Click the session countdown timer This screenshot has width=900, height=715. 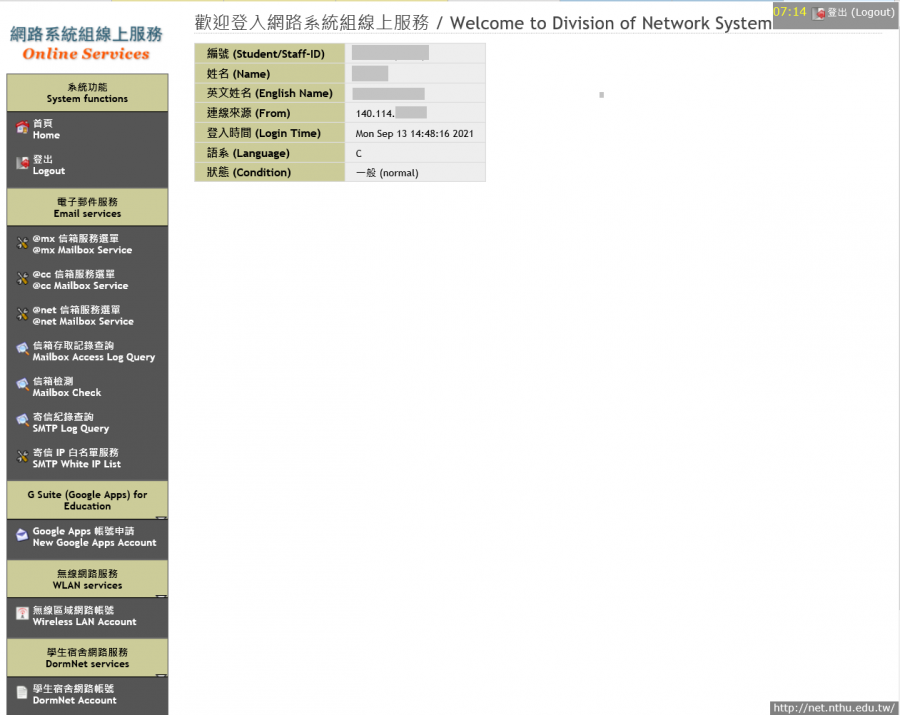pos(790,12)
